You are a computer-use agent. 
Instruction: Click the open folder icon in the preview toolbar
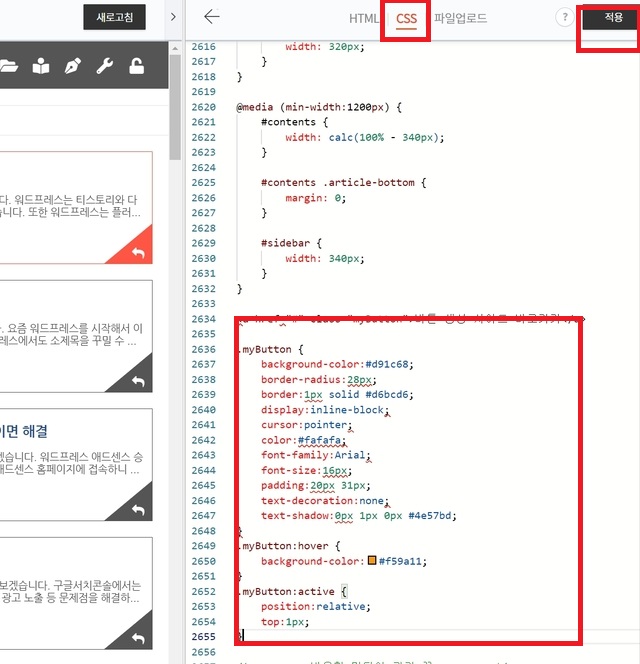pos(8,66)
